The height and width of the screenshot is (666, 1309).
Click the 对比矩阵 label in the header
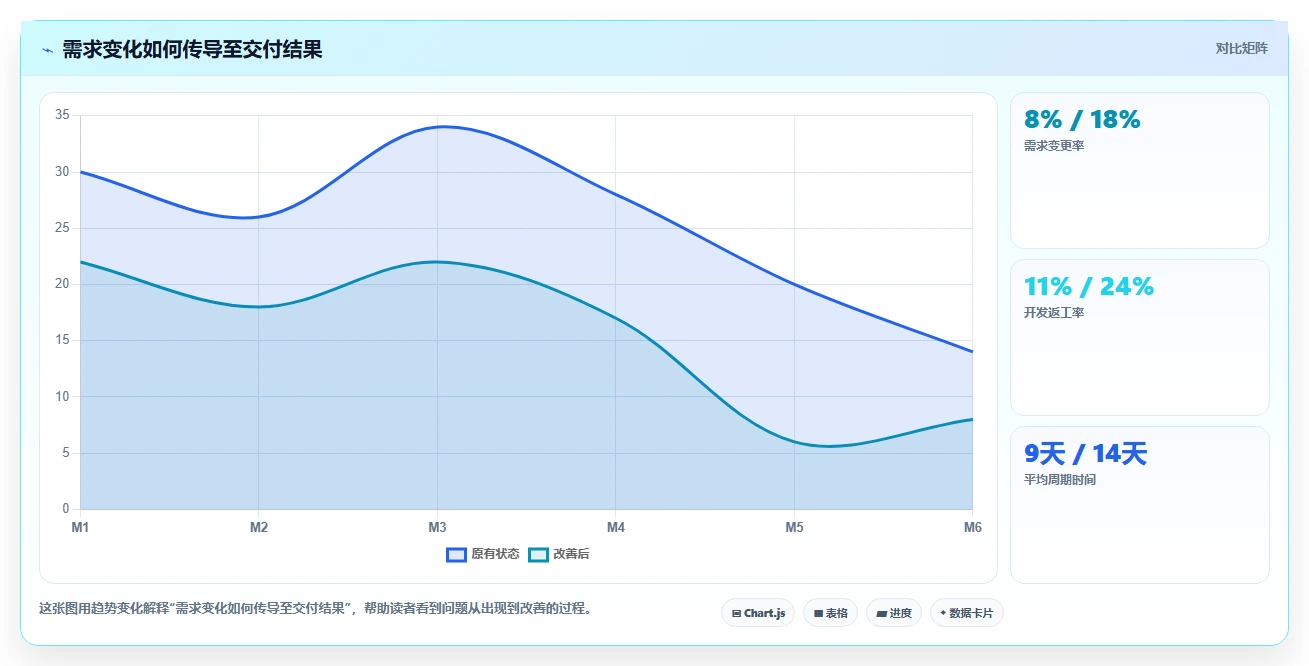coord(1241,48)
